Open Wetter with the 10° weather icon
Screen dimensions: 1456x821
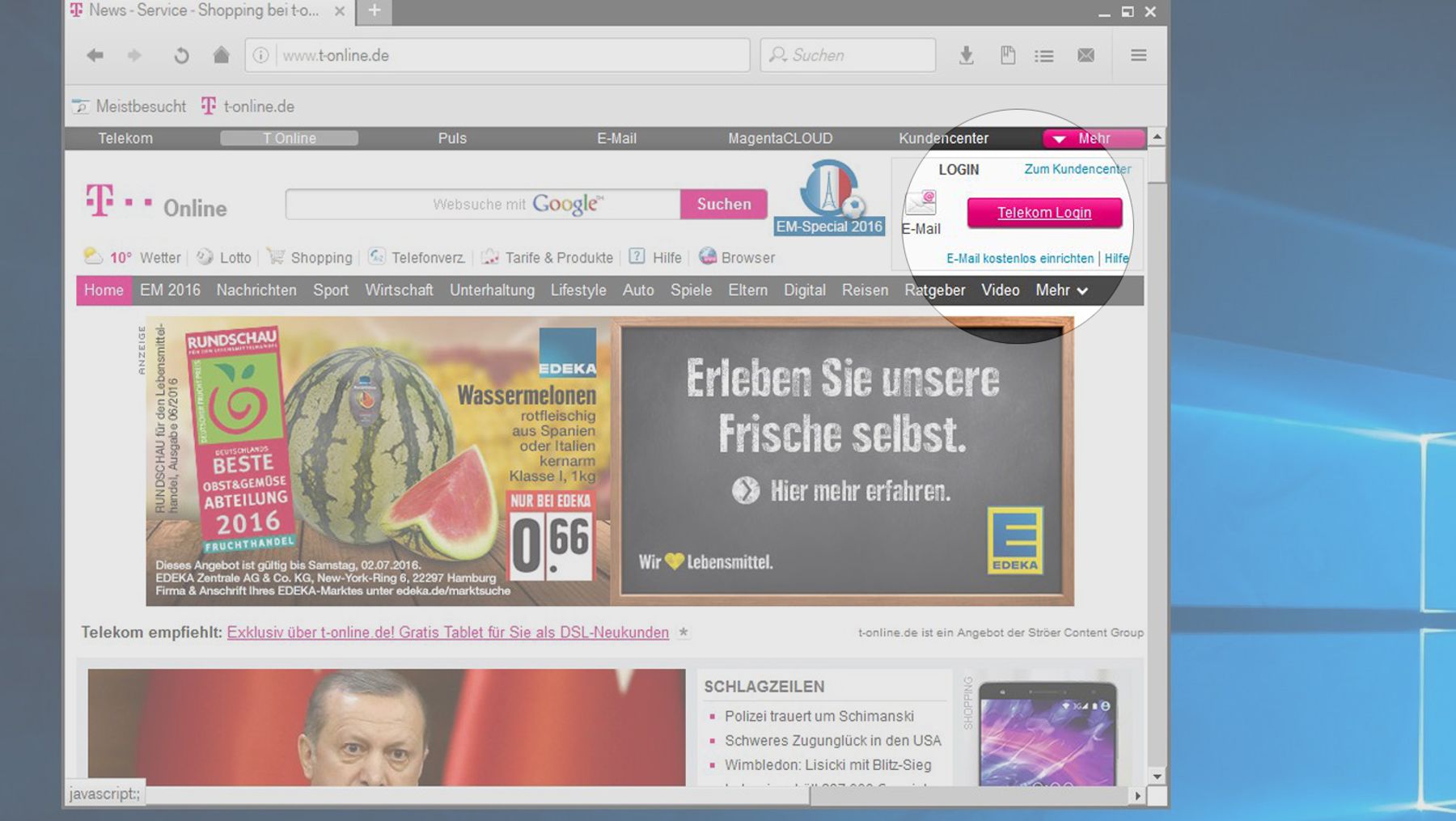132,257
